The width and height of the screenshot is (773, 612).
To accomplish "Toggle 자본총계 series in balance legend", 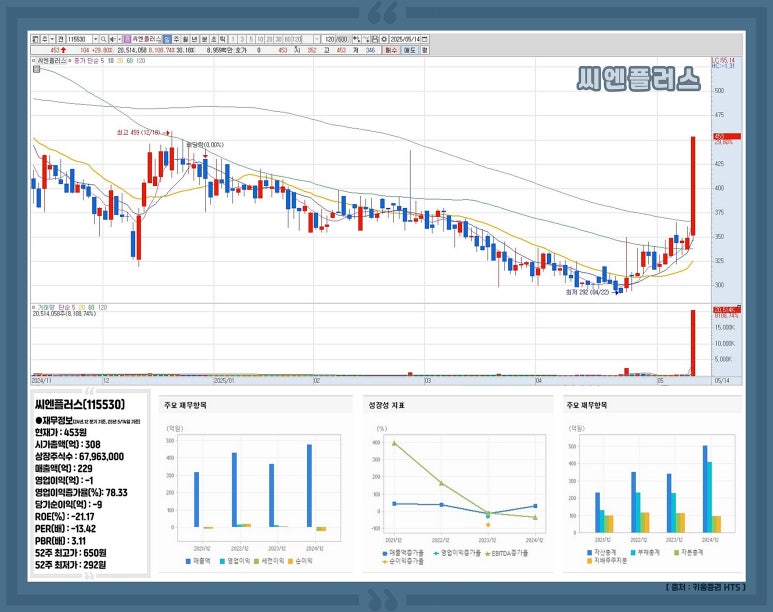I will tap(688, 552).
